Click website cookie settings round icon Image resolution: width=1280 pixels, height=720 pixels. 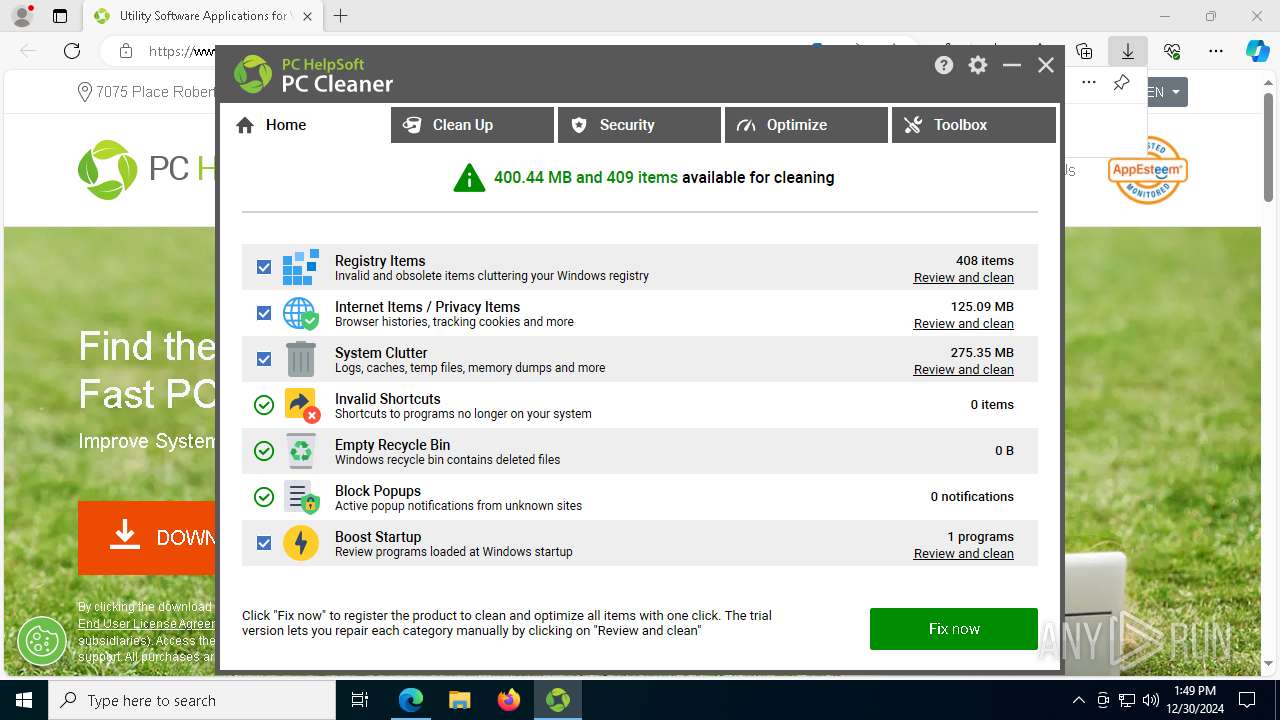pyautogui.click(x=42, y=641)
